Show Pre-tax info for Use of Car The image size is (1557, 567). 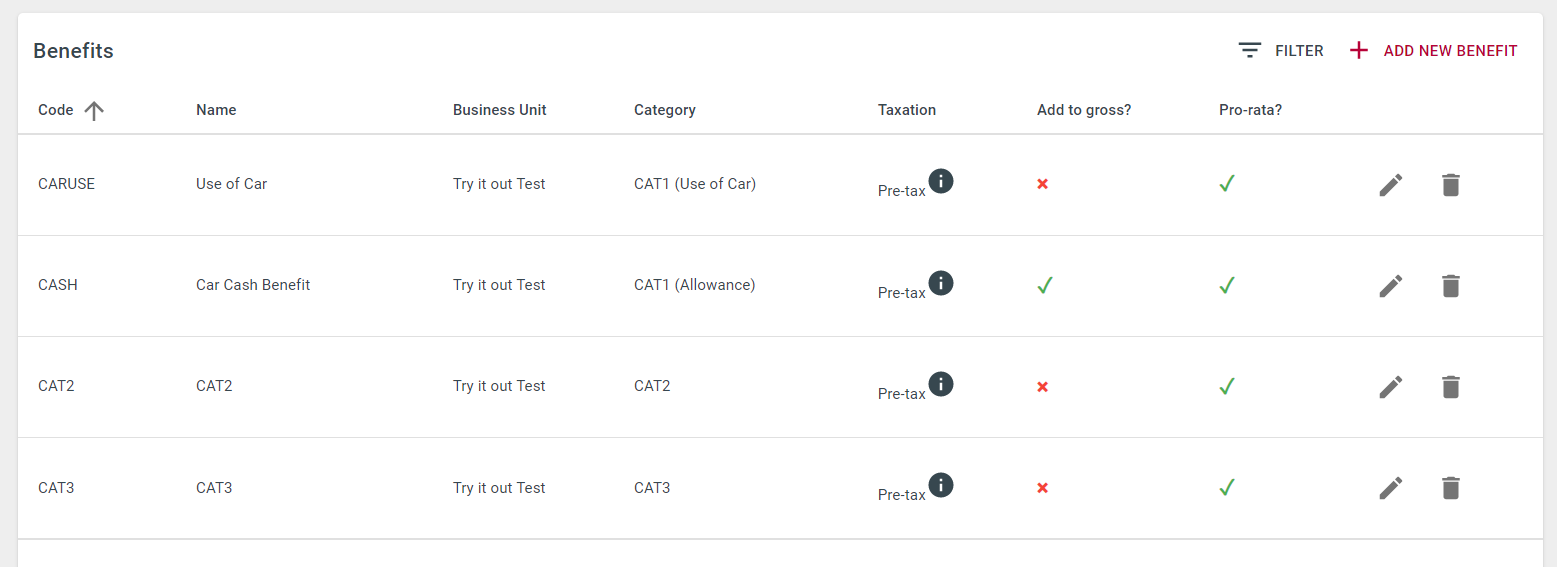tap(941, 181)
